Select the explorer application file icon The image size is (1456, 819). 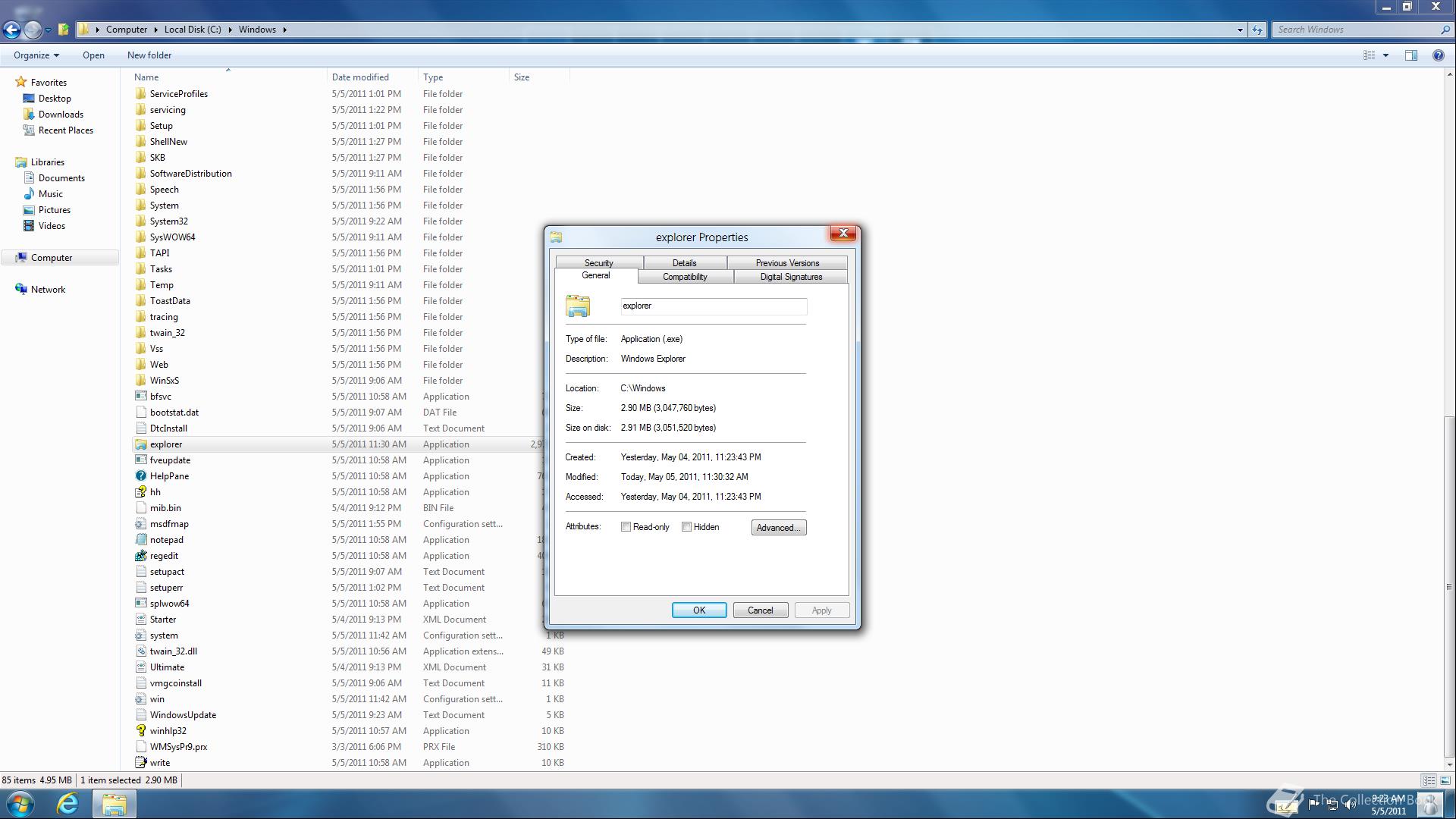pyautogui.click(x=140, y=444)
